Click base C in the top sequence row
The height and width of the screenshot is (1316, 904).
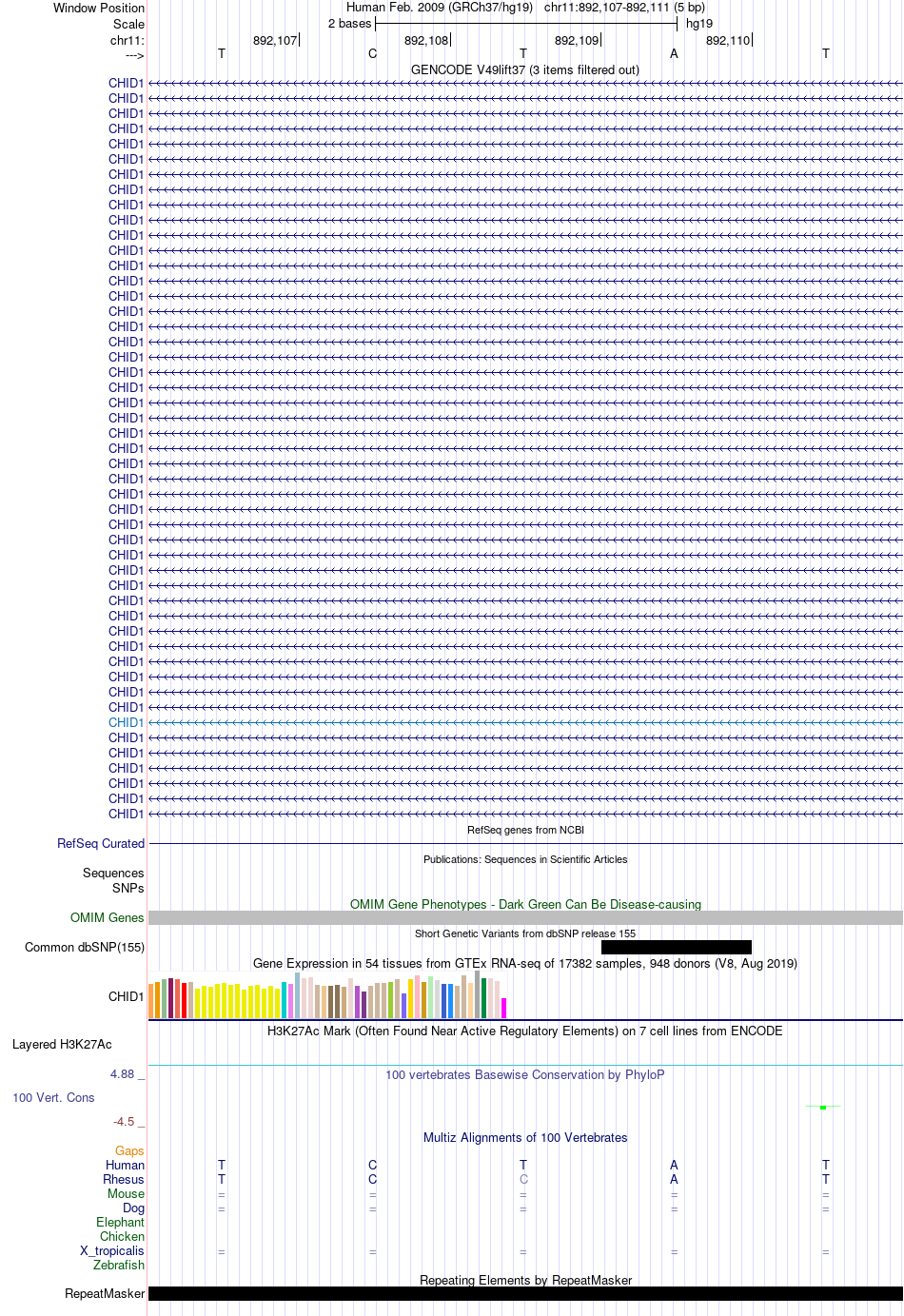tap(372, 53)
